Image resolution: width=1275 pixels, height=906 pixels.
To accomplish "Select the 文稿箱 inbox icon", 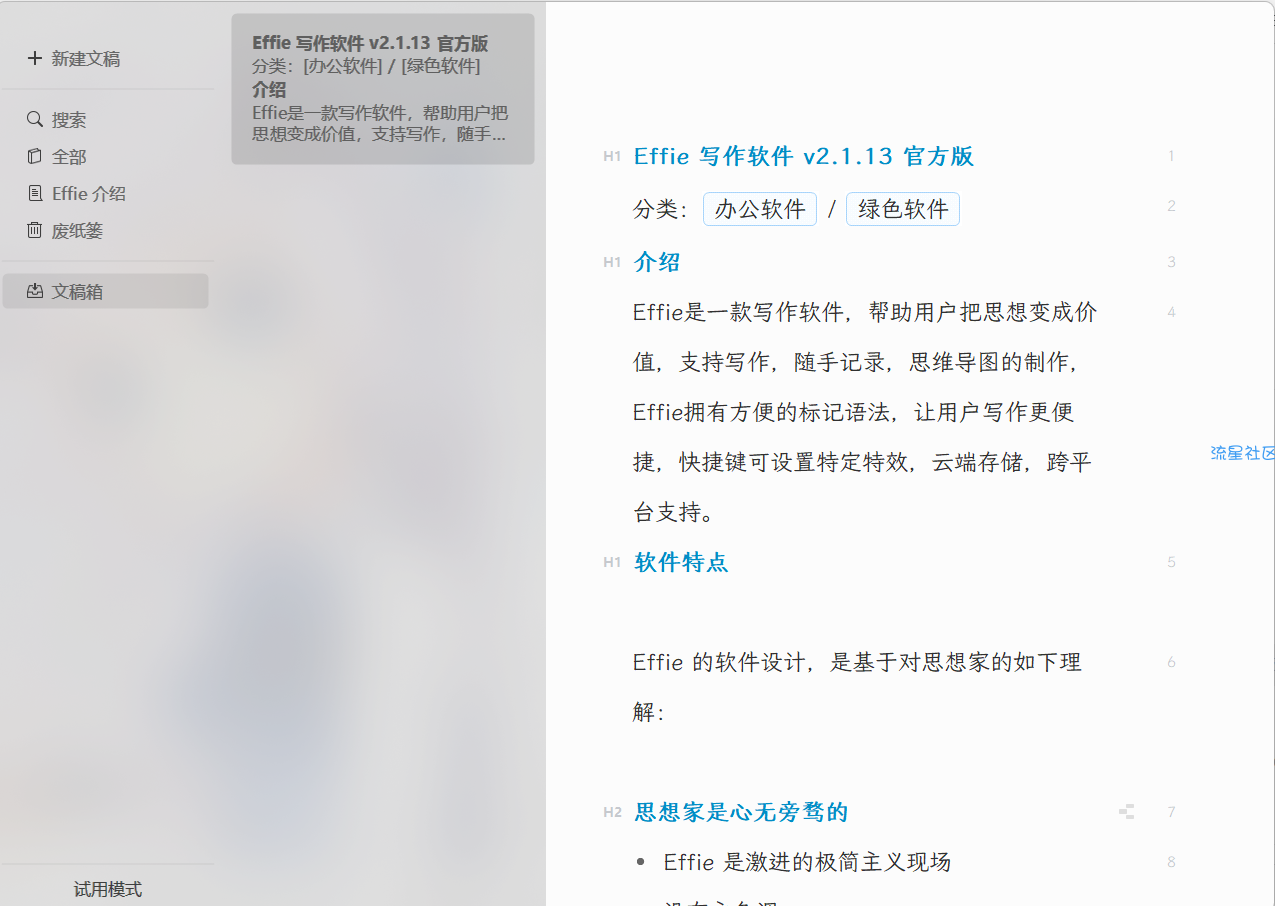I will (x=35, y=292).
